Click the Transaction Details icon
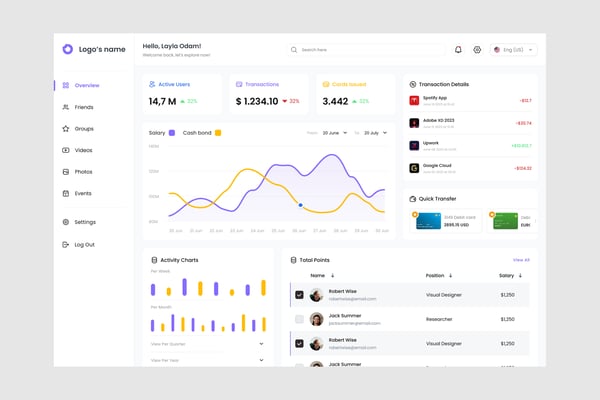The width and height of the screenshot is (600, 400). (412, 84)
